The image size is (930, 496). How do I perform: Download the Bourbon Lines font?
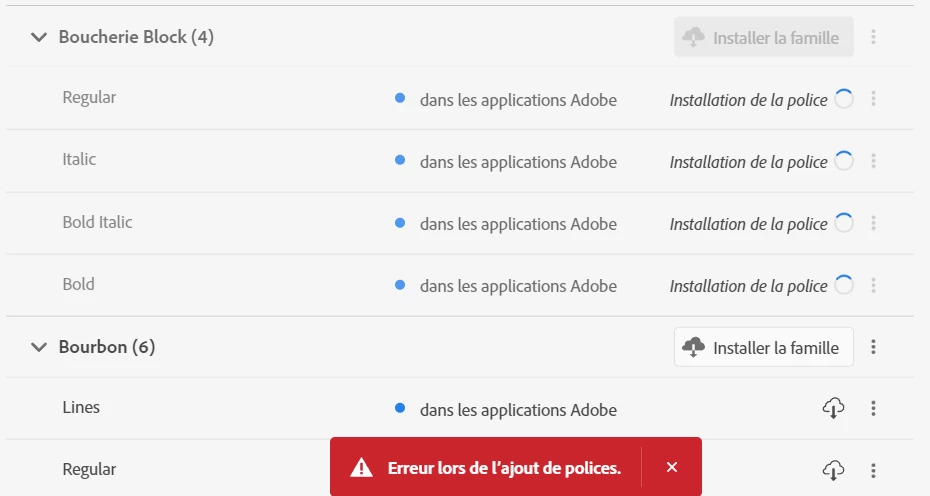point(833,408)
